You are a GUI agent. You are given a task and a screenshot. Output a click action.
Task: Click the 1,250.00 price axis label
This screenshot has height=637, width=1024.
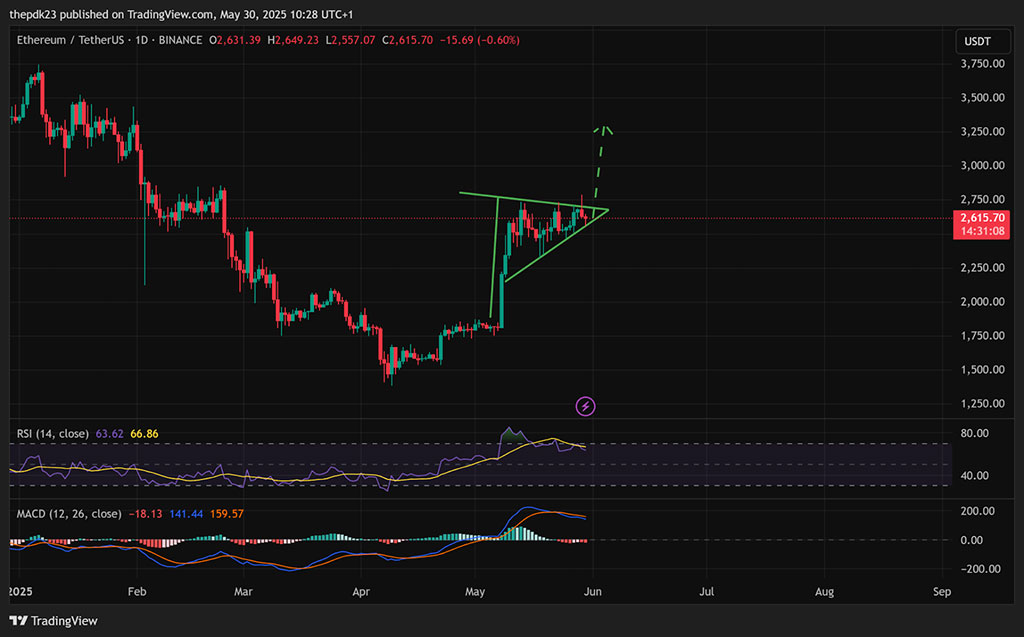982,403
